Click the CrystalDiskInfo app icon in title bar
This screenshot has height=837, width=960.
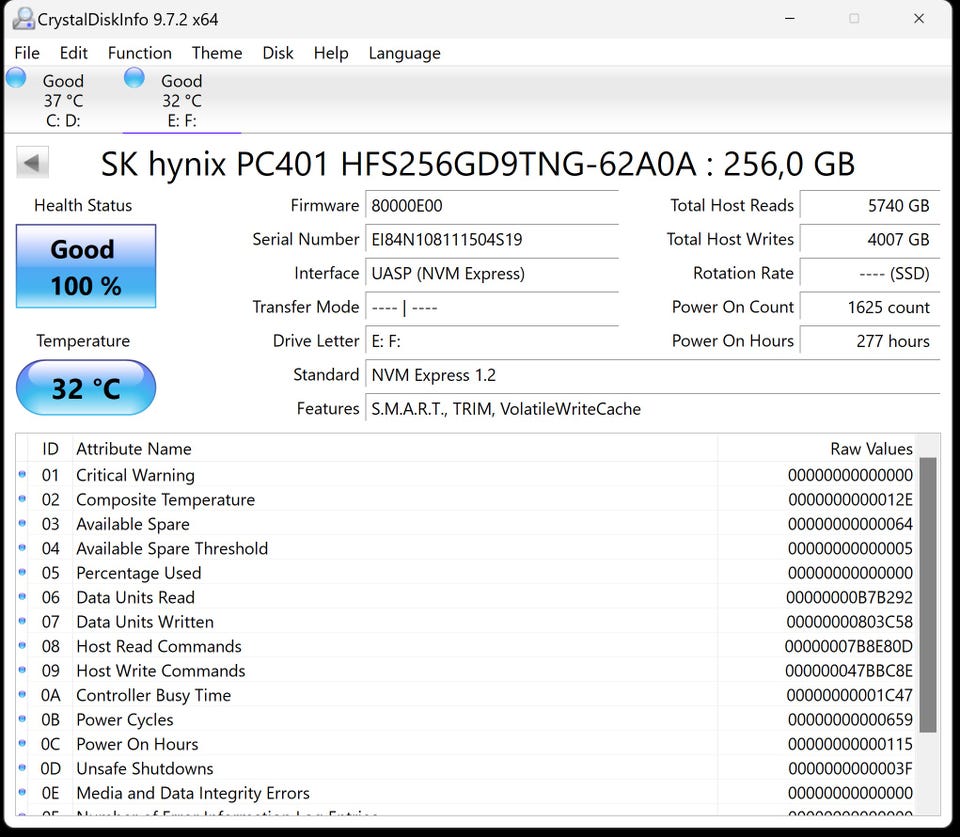(x=22, y=19)
